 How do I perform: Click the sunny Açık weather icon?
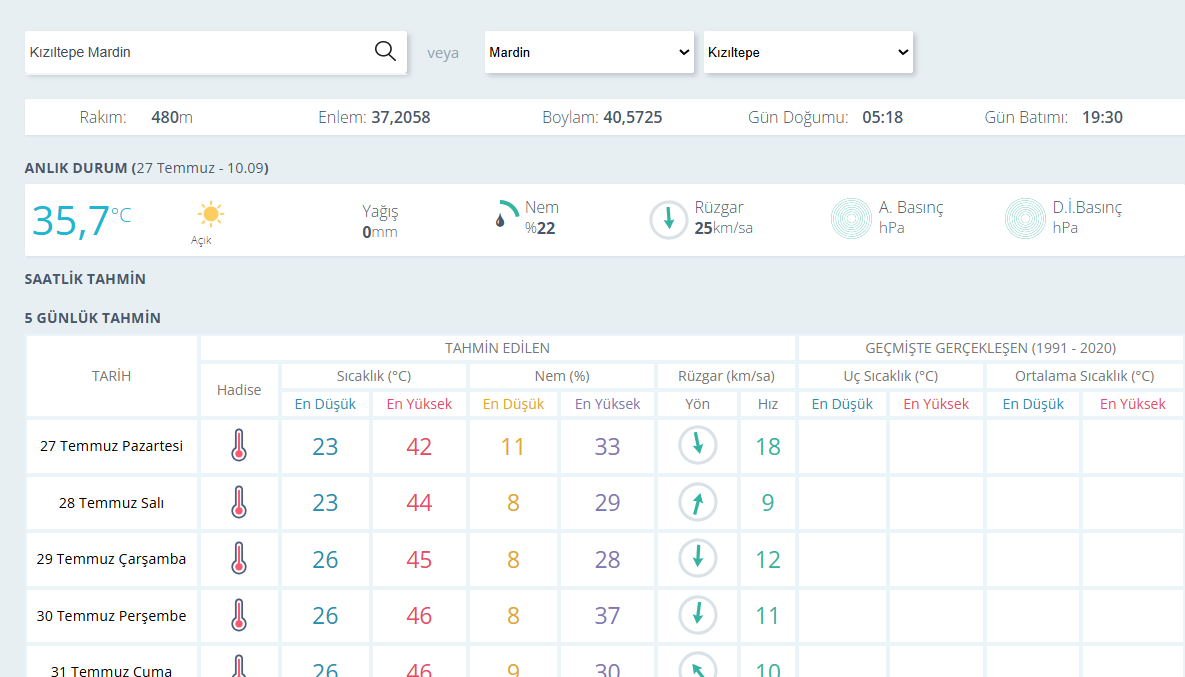pyautogui.click(x=211, y=215)
